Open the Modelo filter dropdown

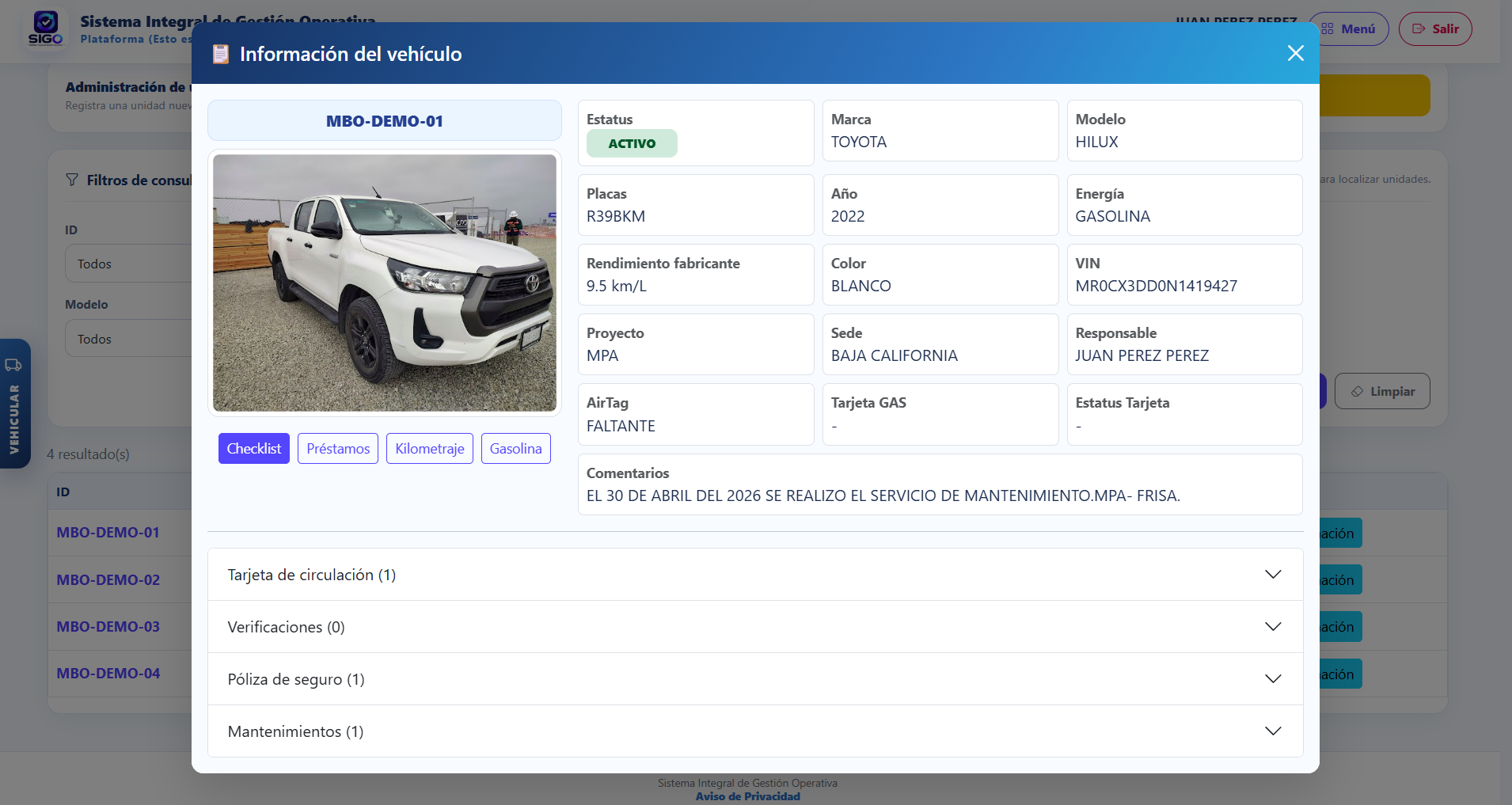tap(128, 339)
